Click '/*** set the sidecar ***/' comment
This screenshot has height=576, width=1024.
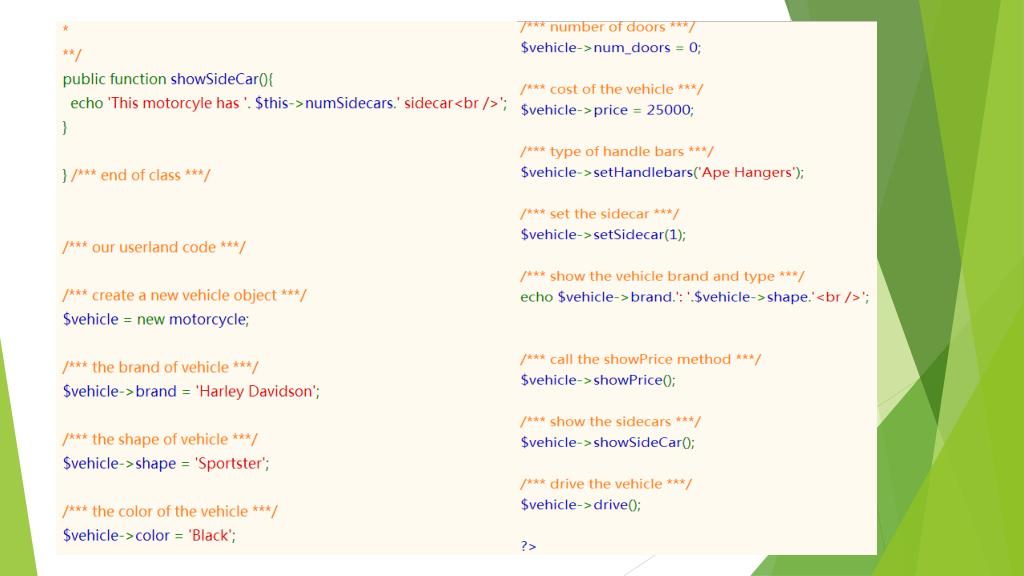[600, 214]
